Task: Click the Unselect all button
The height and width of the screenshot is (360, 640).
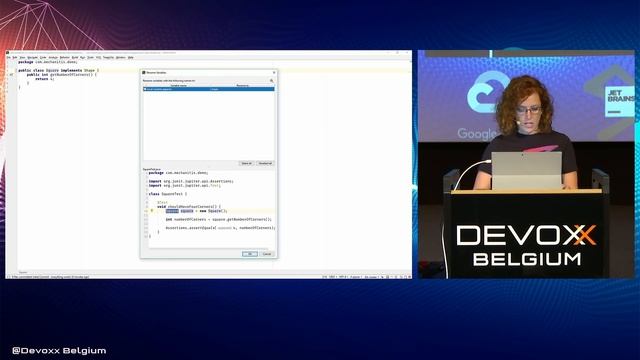Action: coord(265,163)
